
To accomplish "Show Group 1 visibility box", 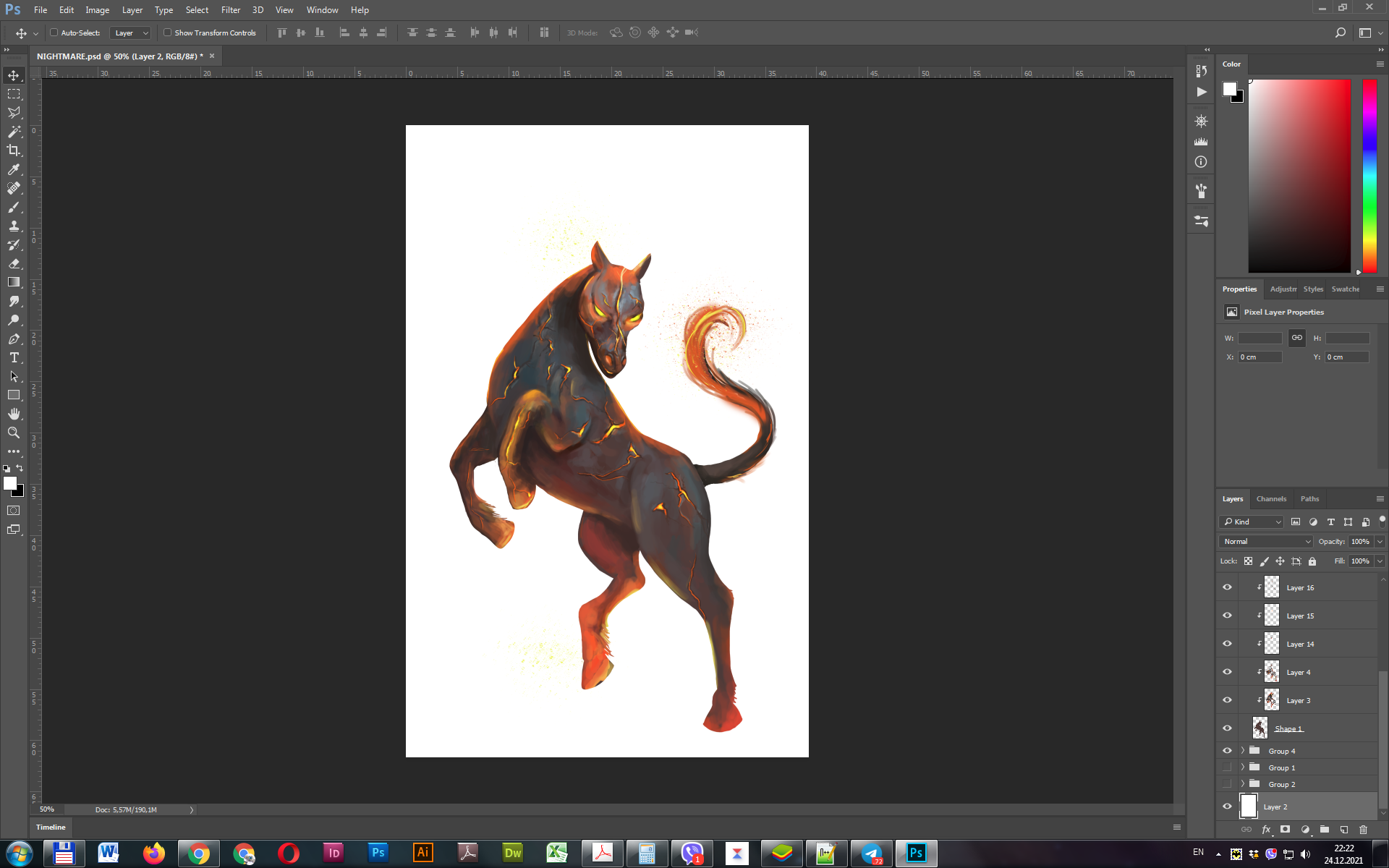I will tap(1227, 767).
